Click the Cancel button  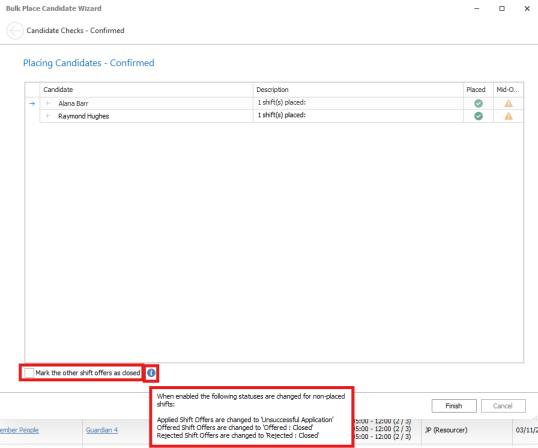pyautogui.click(x=503, y=406)
